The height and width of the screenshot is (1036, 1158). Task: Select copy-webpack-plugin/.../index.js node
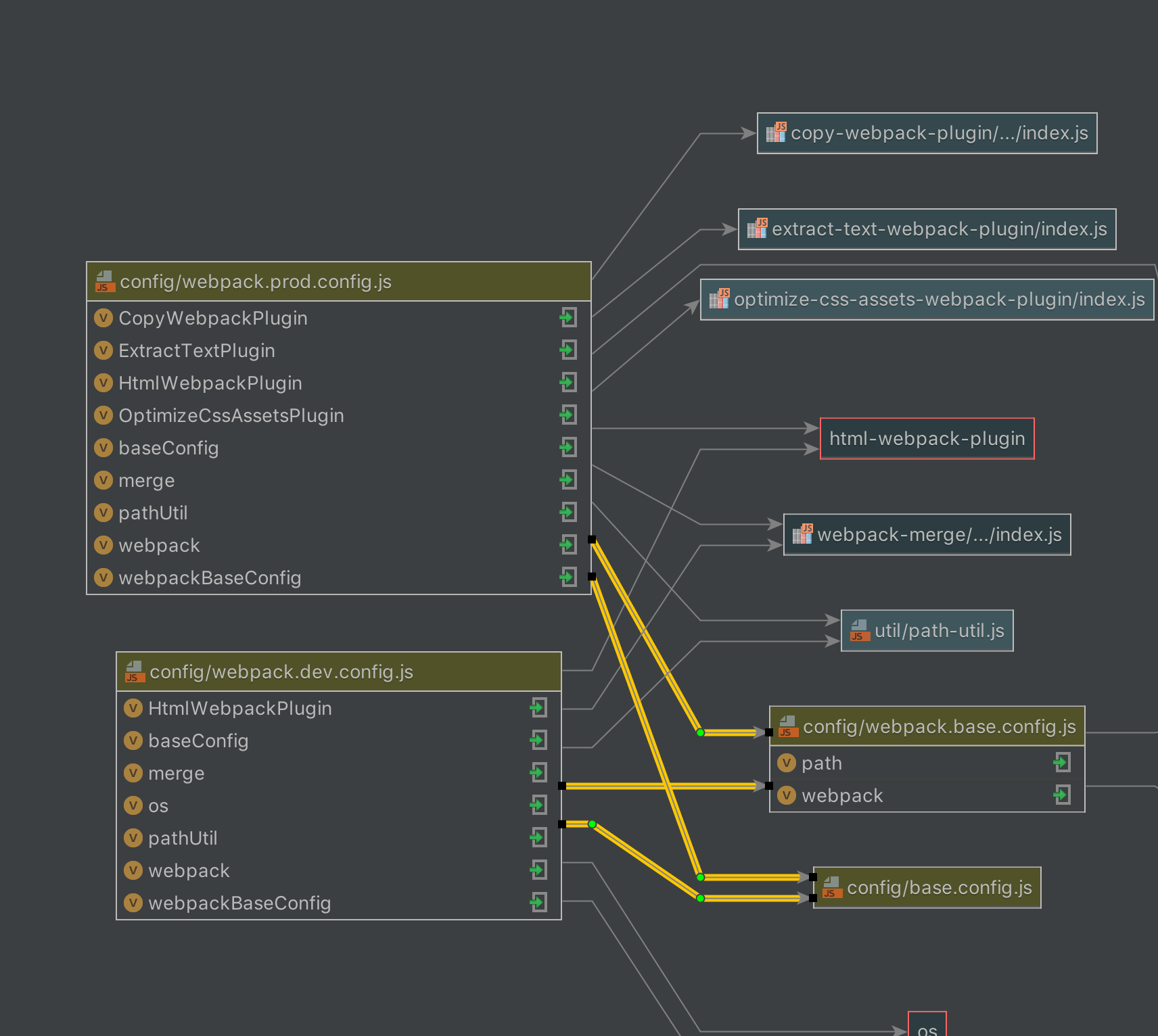point(927,133)
